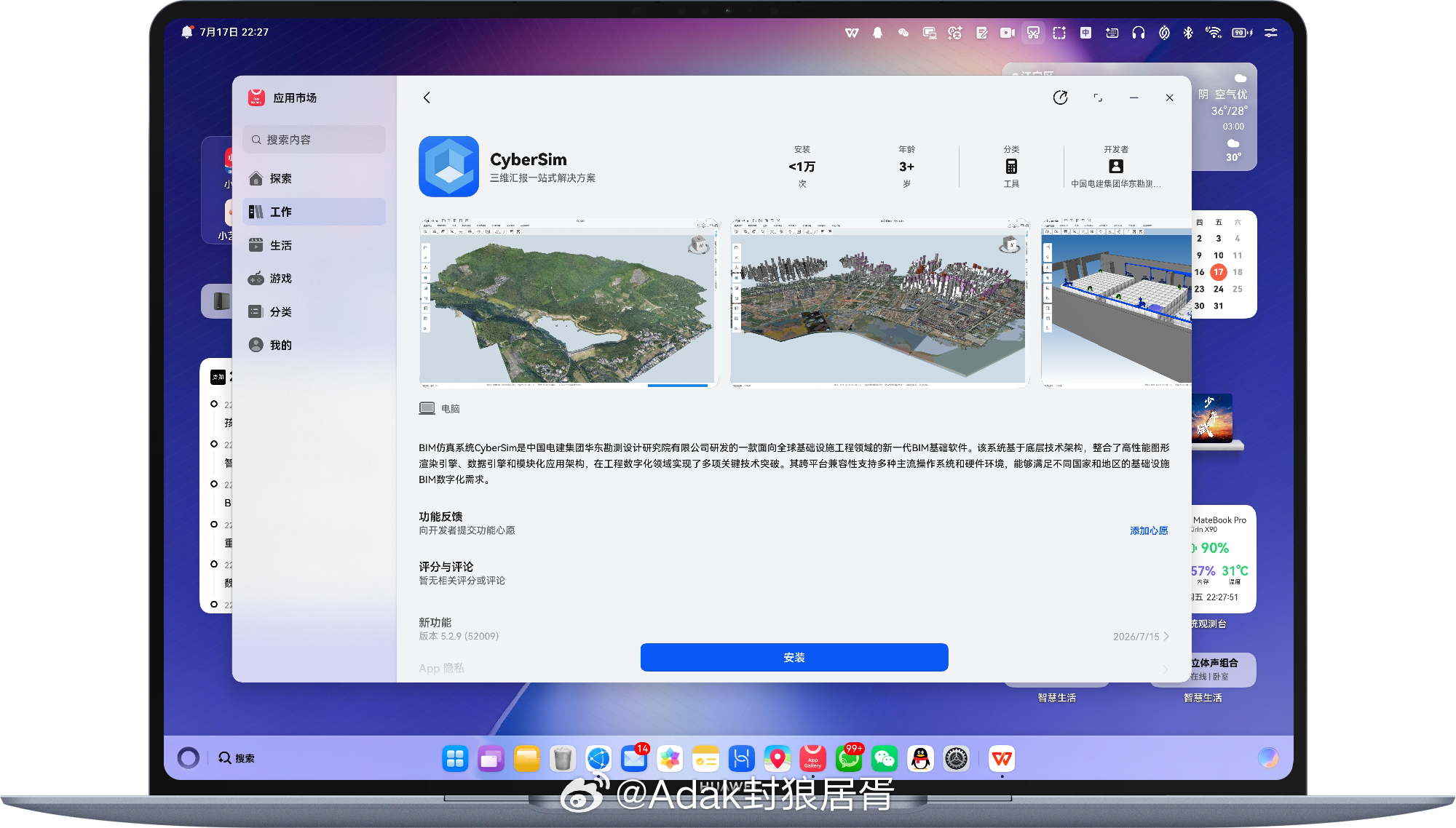
Task: Open the keyboard icon in status bar
Action: pyautogui.click(x=1112, y=33)
